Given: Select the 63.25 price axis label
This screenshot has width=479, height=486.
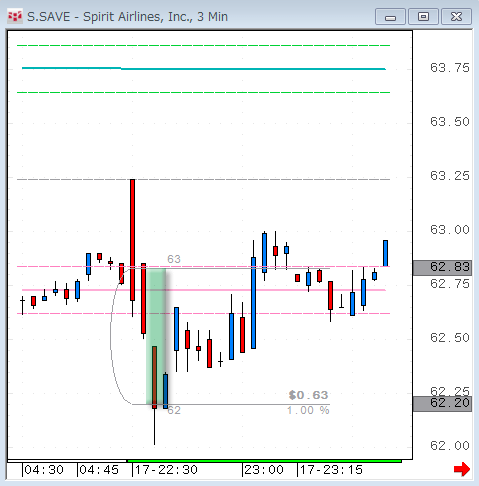Looking at the screenshot, I should tap(450, 176).
